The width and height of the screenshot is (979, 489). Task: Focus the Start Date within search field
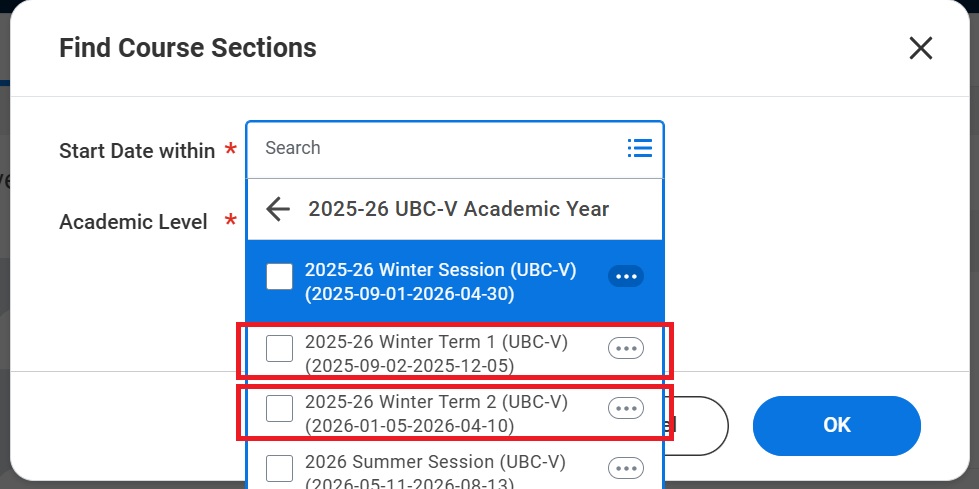443,148
